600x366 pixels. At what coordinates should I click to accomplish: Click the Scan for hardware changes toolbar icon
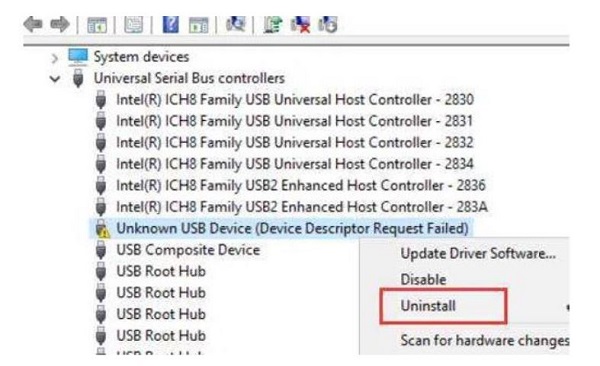click(x=236, y=25)
